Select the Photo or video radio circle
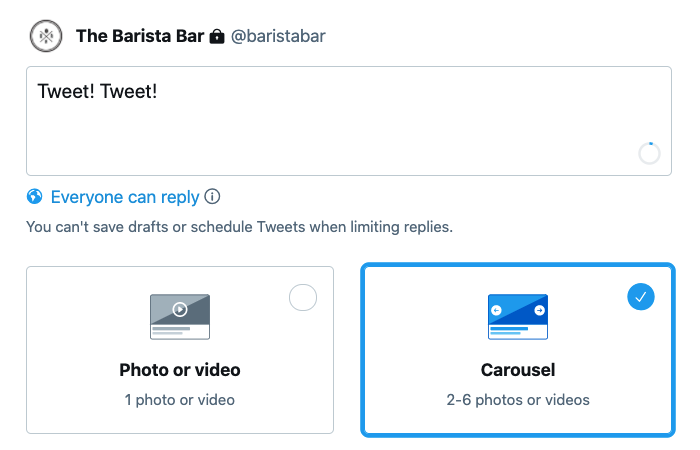Viewport: 700px width, 450px height. tap(303, 297)
